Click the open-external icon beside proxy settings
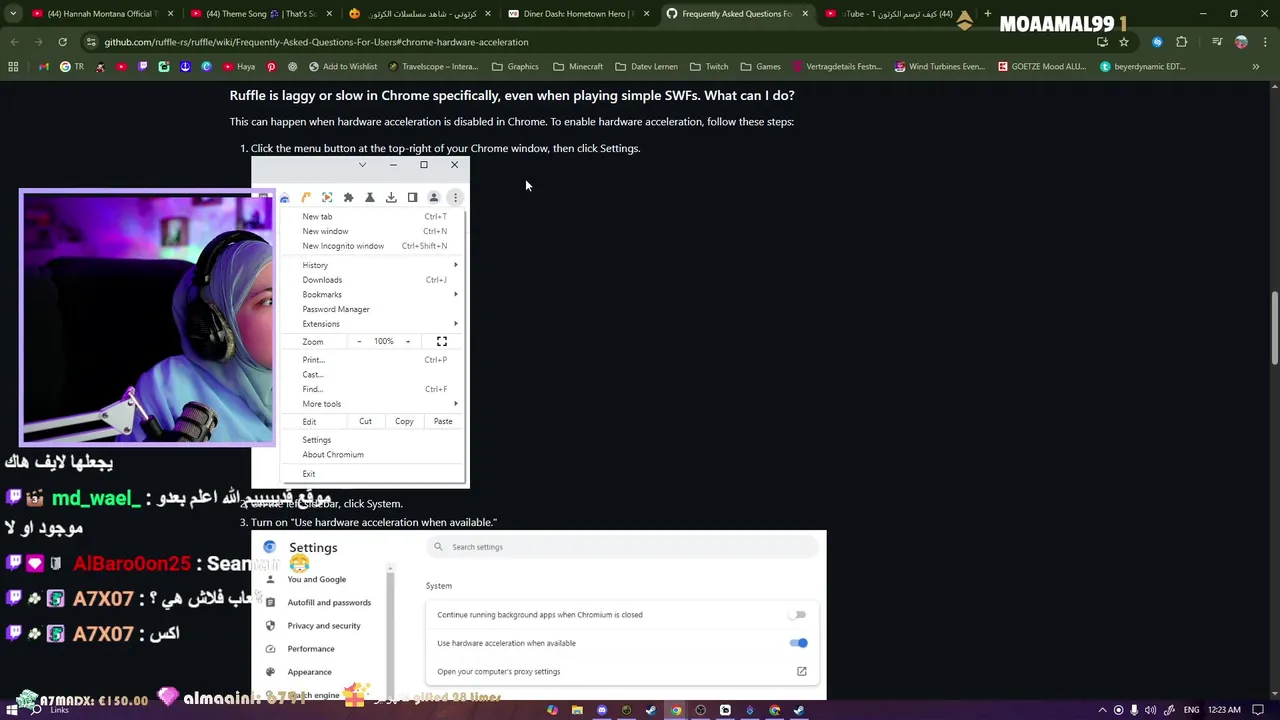Viewport: 1280px width, 720px height. [801, 672]
